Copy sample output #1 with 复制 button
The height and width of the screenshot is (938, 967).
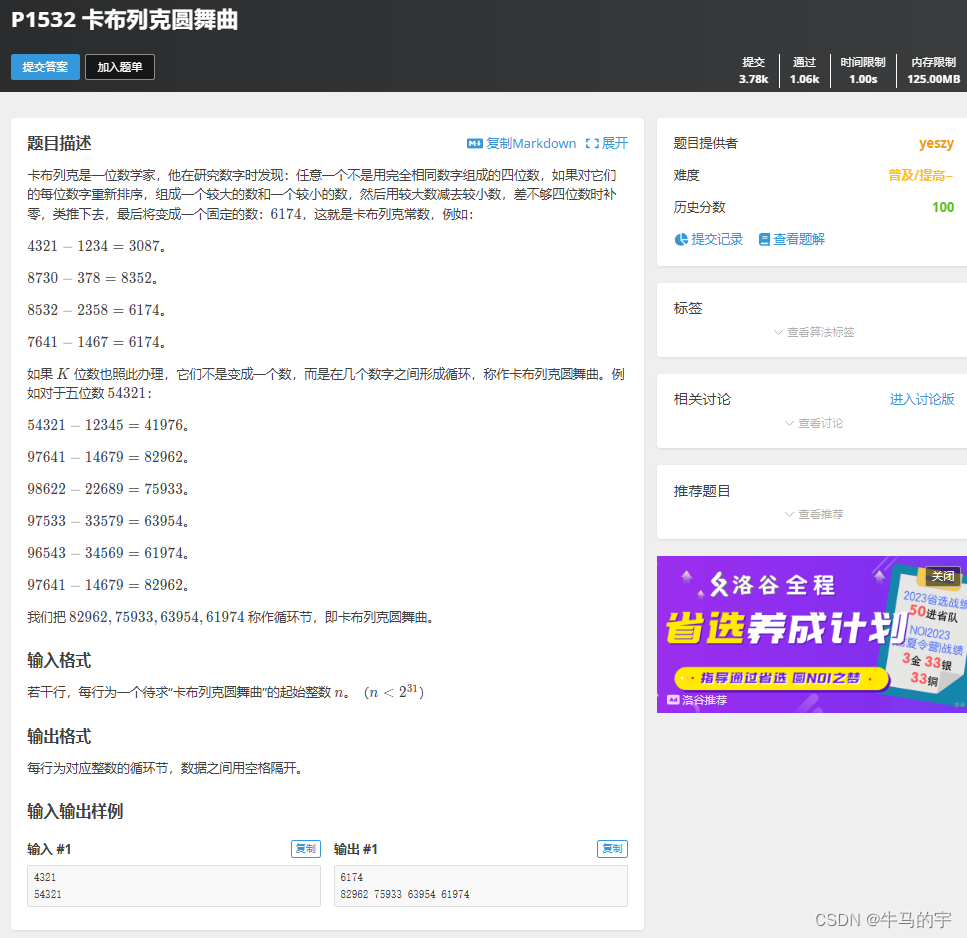pos(612,849)
